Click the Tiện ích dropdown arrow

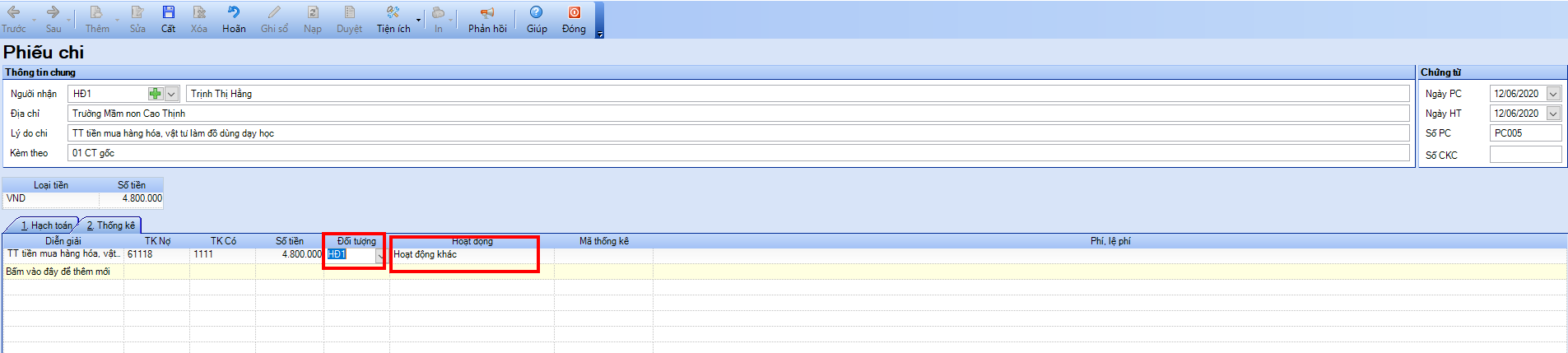(418, 19)
